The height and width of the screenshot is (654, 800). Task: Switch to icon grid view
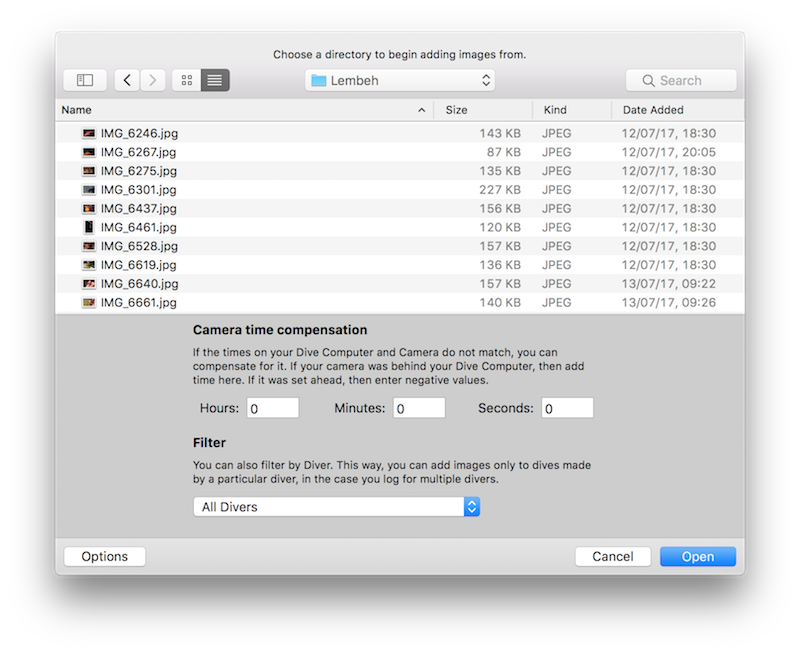point(187,80)
